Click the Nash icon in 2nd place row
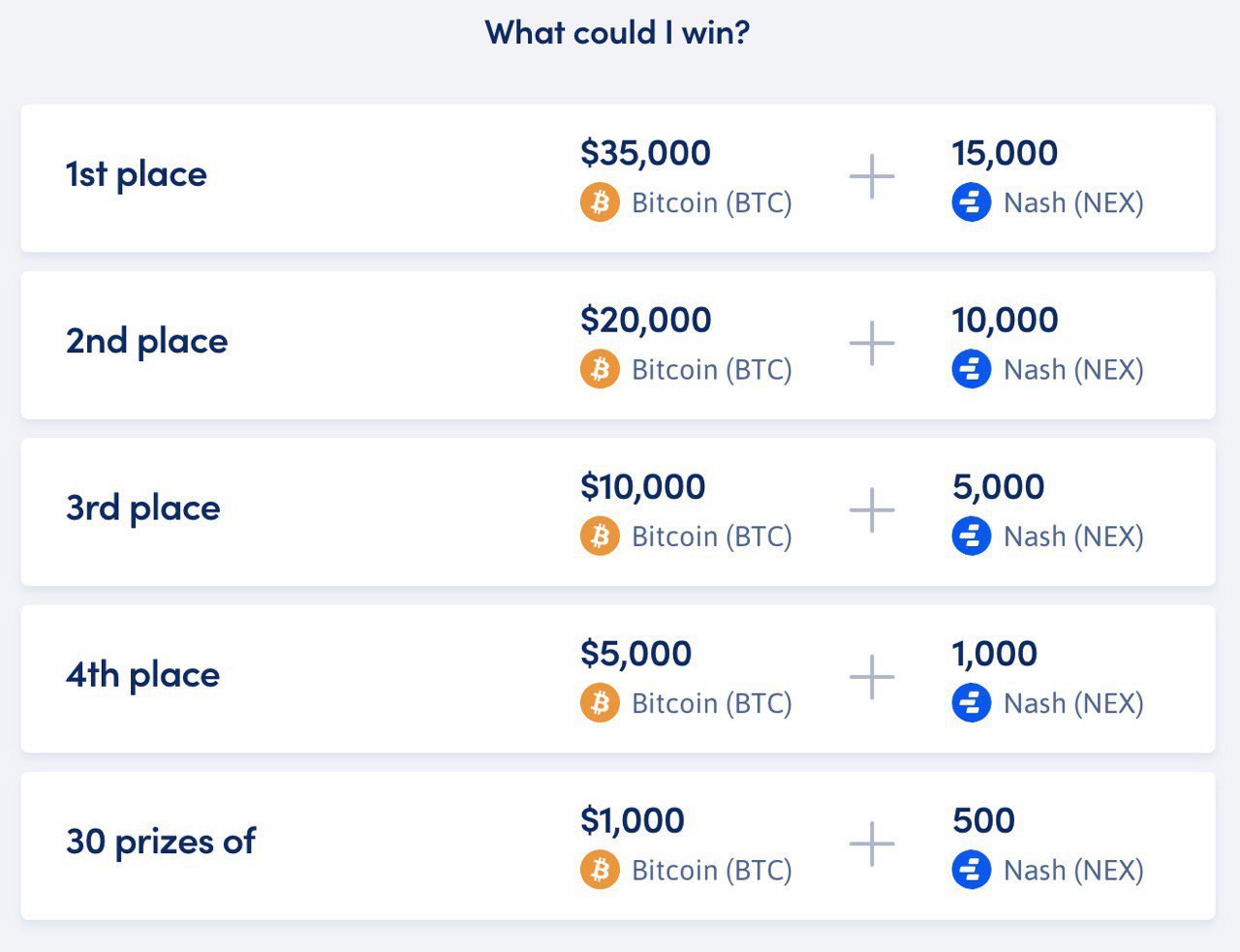Image resolution: width=1240 pixels, height=952 pixels. pos(971,369)
